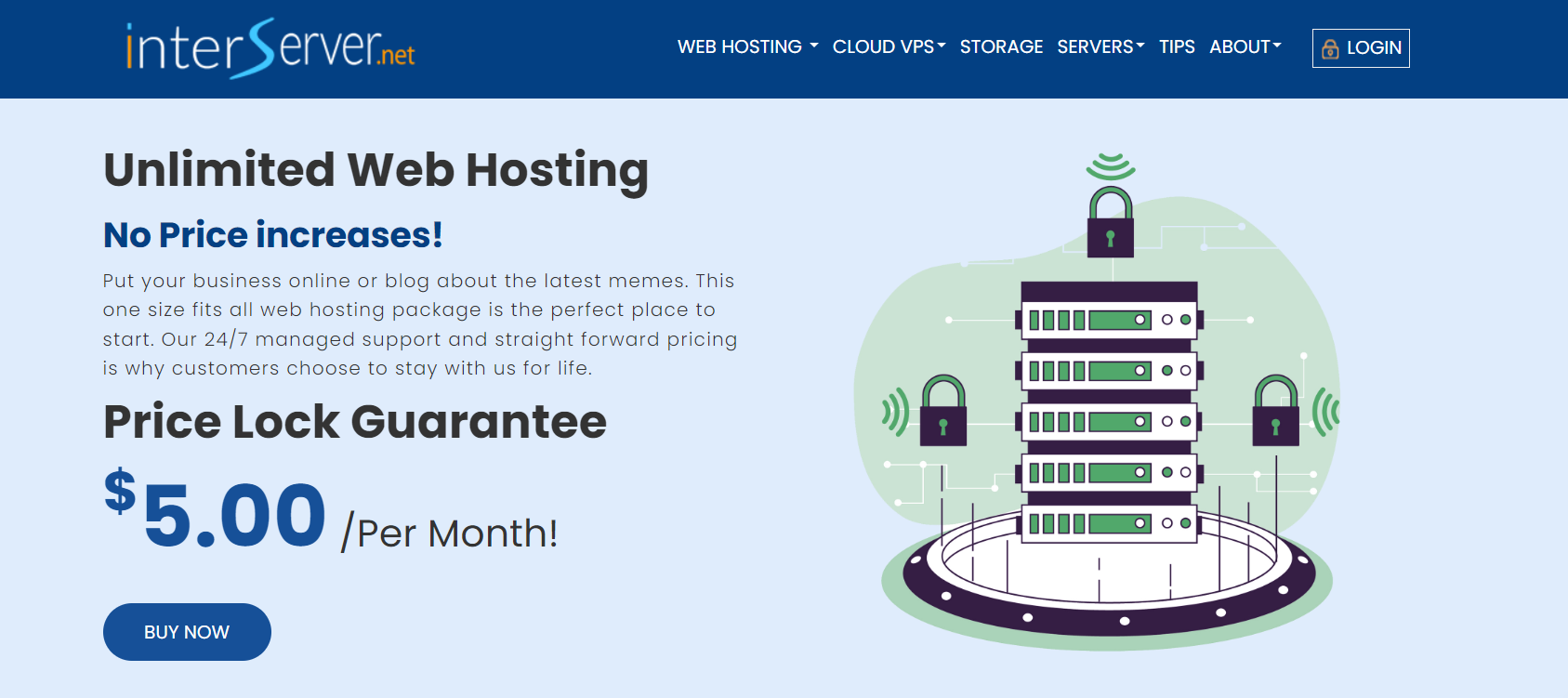Click the Login button

coord(1361,48)
